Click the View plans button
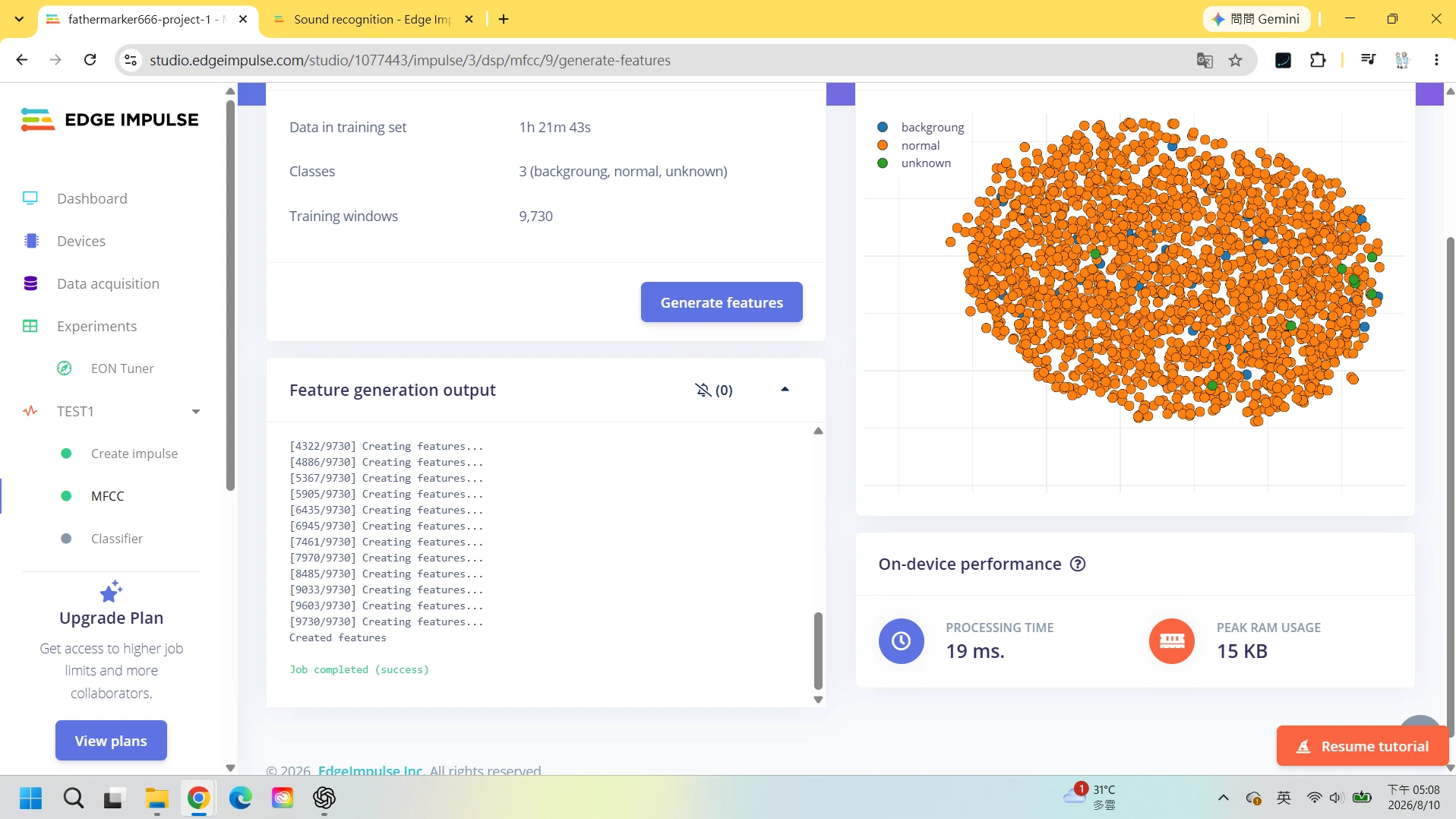The width and height of the screenshot is (1456, 819). [111, 741]
